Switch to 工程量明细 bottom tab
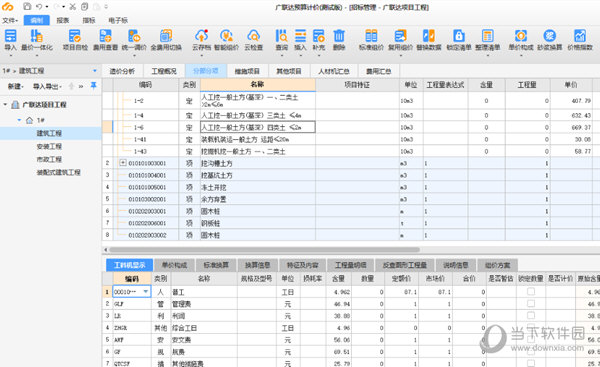This screenshot has width=600, height=367. (x=351, y=265)
